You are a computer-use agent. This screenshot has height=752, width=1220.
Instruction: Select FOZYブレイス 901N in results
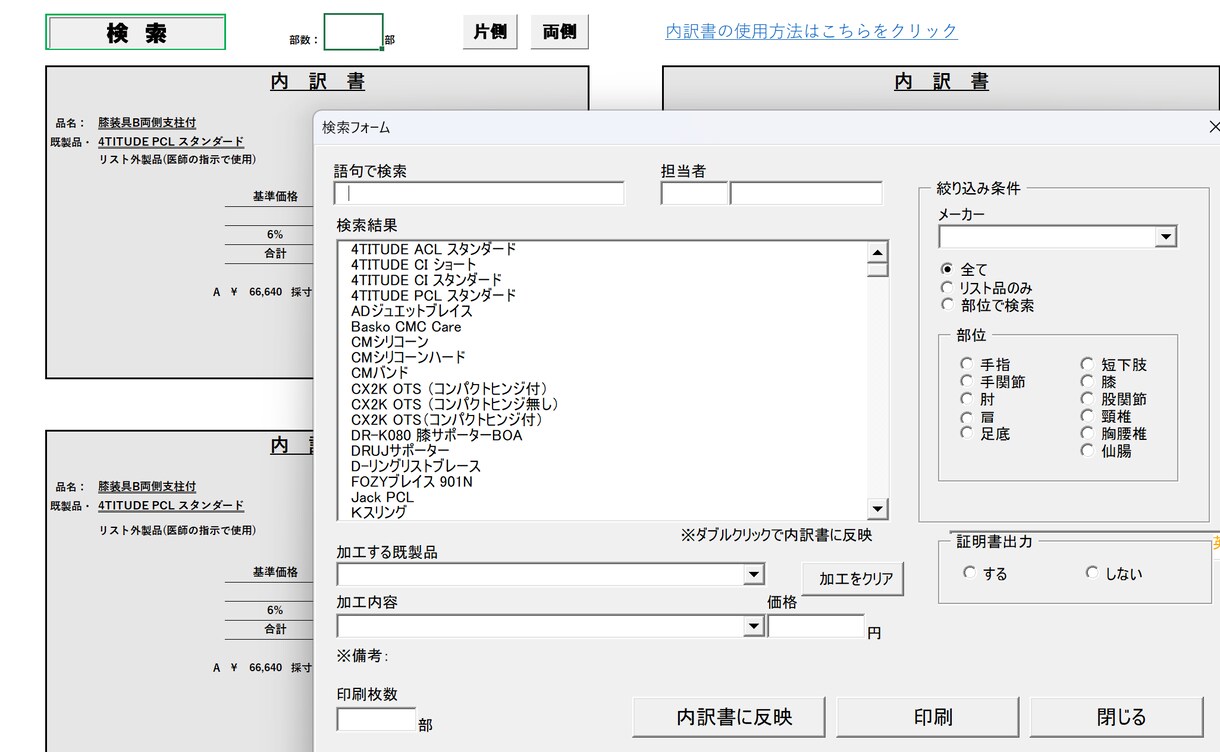click(x=411, y=482)
